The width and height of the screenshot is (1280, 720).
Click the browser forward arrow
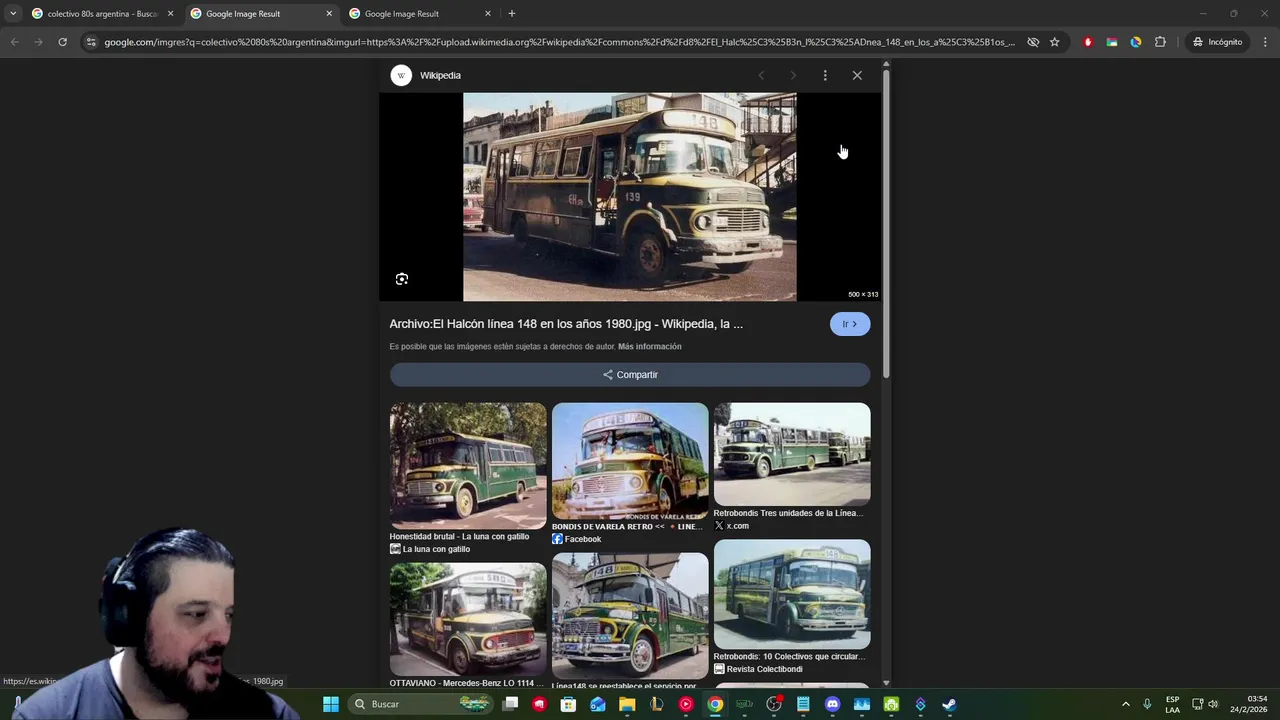(38, 42)
